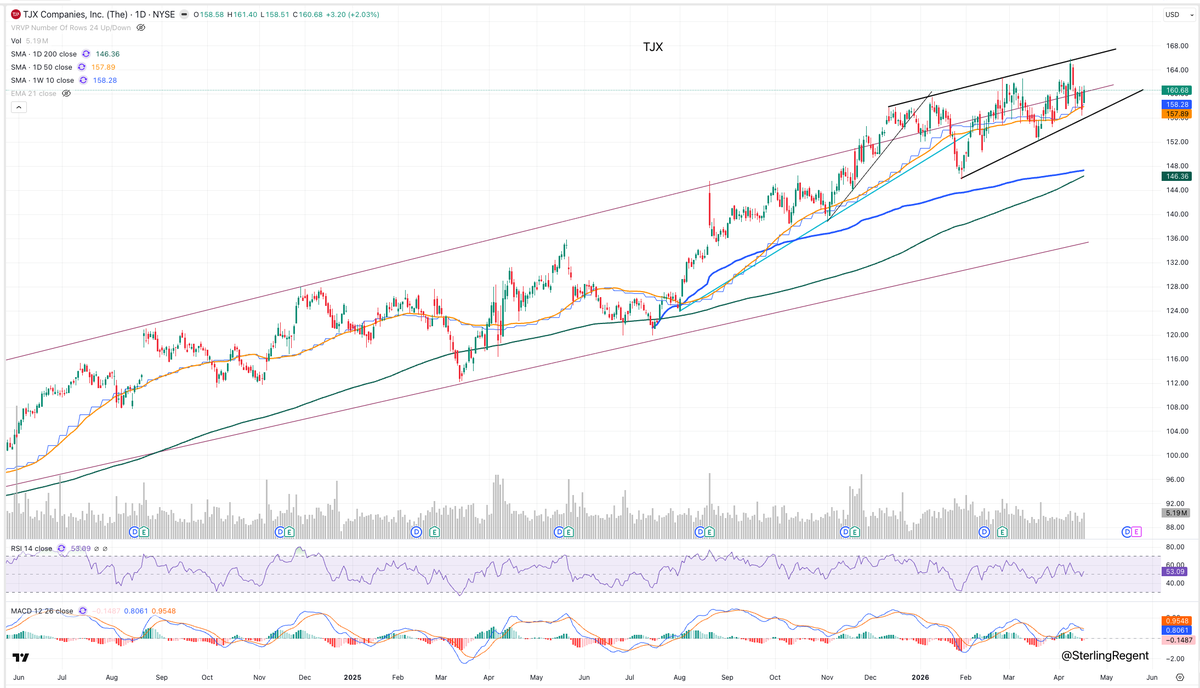The image size is (1200, 688).
Task: Select the VRVP Number Of Rows legend
Action: [x=71, y=27]
